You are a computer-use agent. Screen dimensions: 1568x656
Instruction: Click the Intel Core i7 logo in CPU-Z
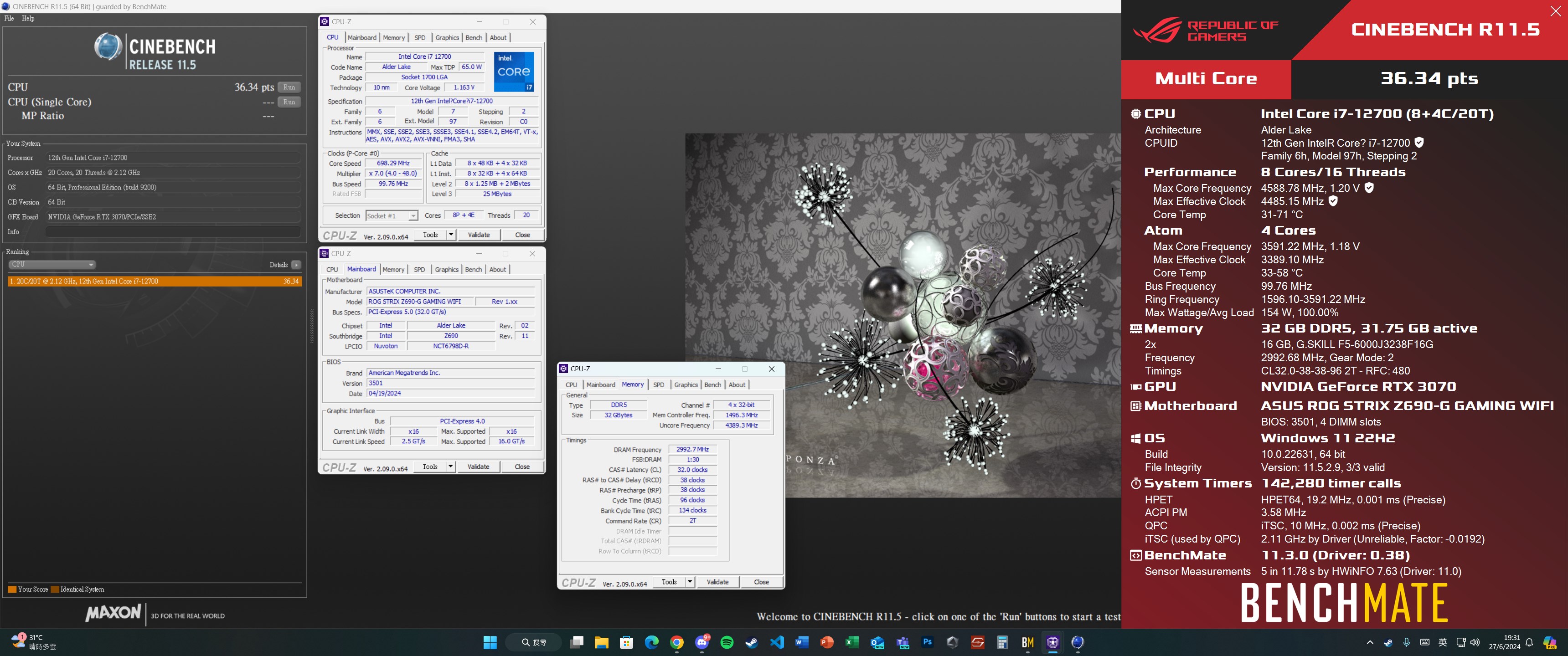[x=514, y=72]
